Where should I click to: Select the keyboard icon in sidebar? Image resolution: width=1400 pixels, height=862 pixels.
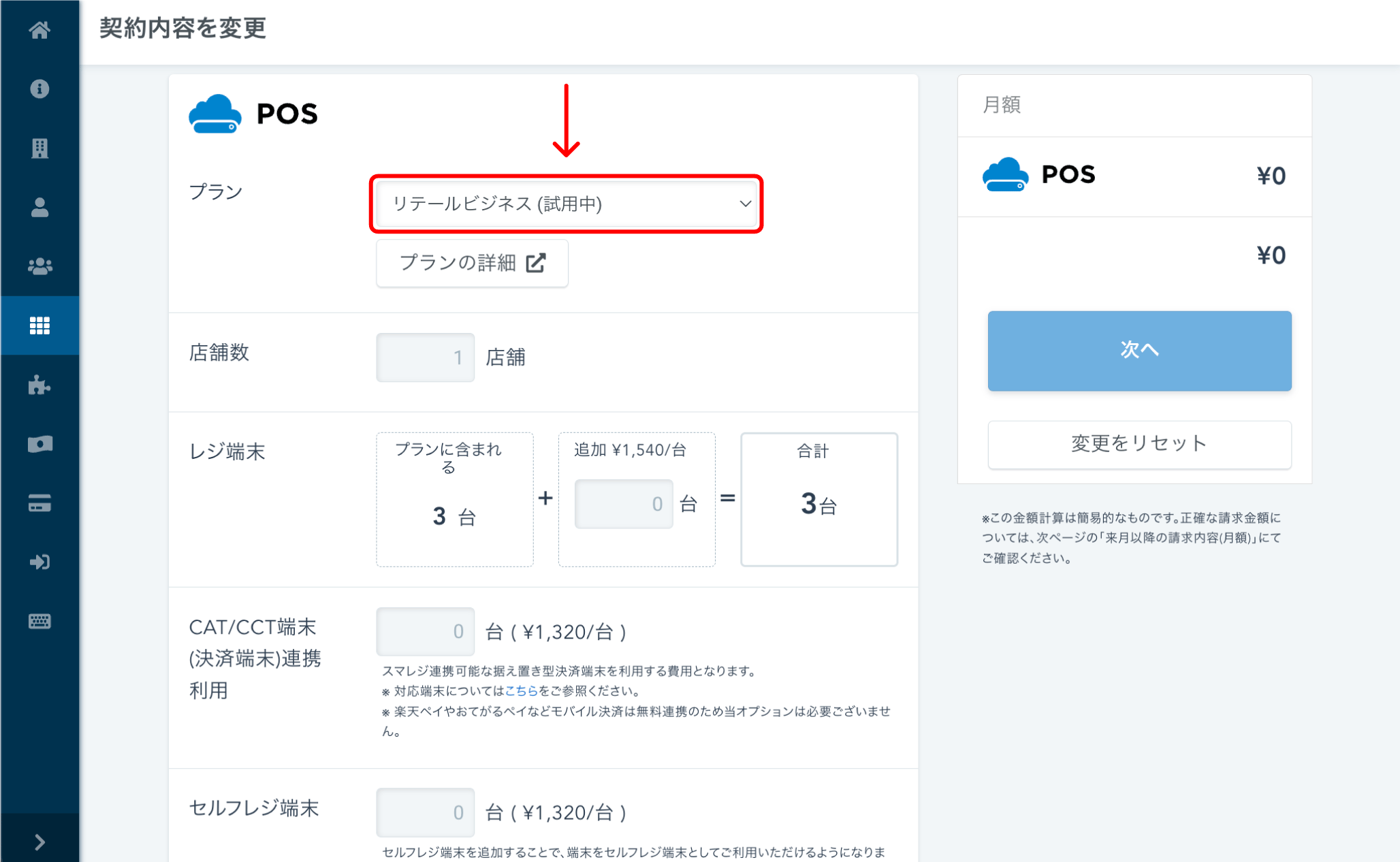[x=39, y=621]
